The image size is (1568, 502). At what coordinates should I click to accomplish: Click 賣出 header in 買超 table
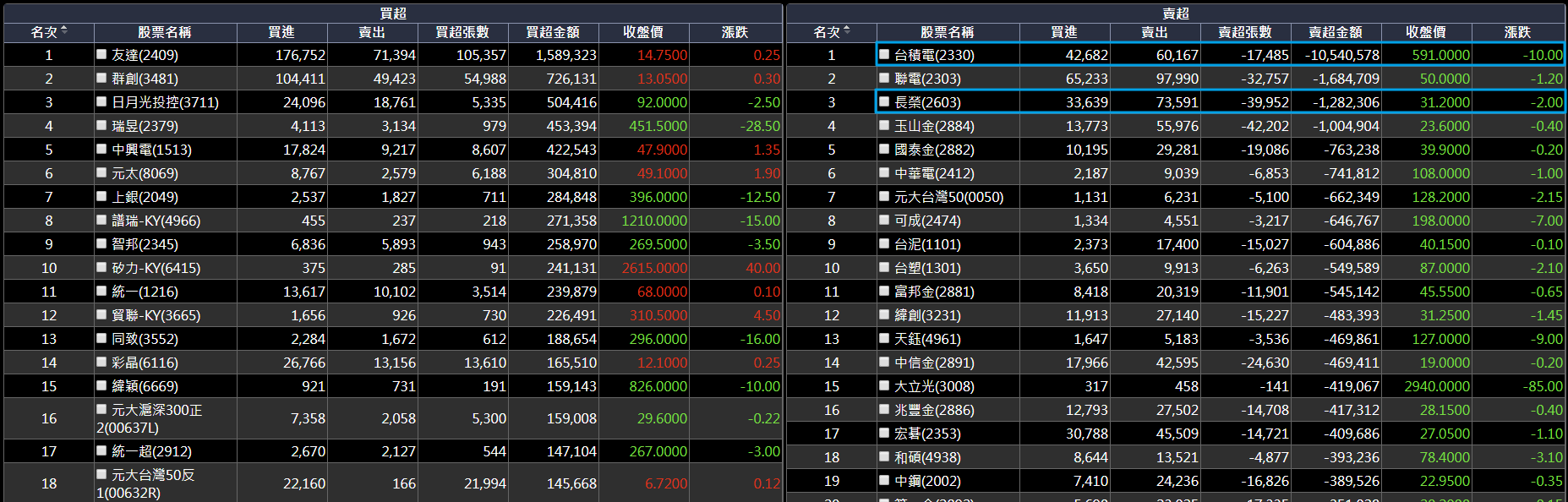[372, 32]
